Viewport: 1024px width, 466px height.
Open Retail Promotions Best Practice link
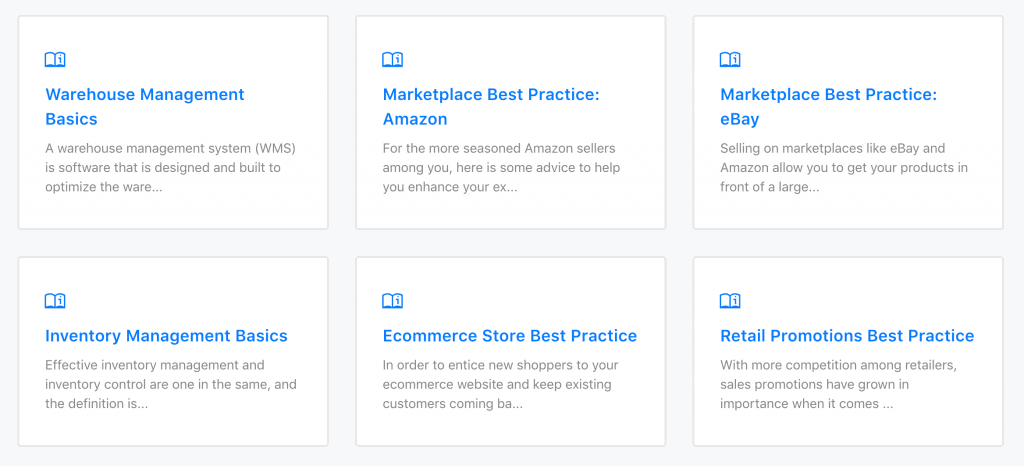coord(846,336)
